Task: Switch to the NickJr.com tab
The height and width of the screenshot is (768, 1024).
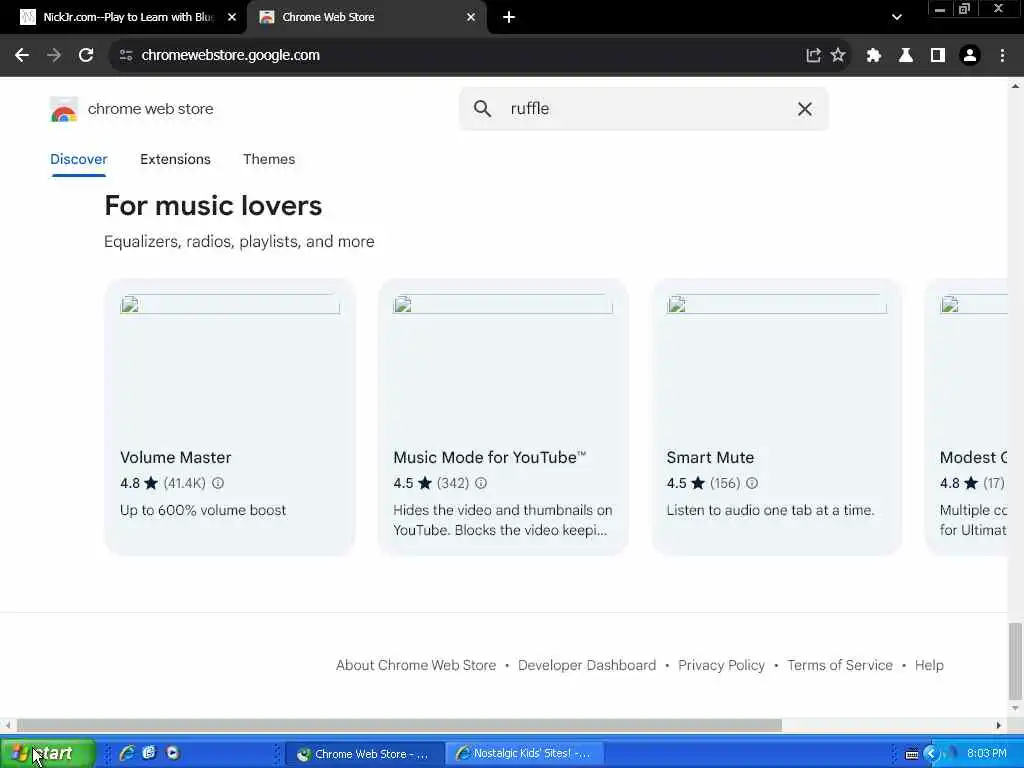Action: click(x=124, y=17)
